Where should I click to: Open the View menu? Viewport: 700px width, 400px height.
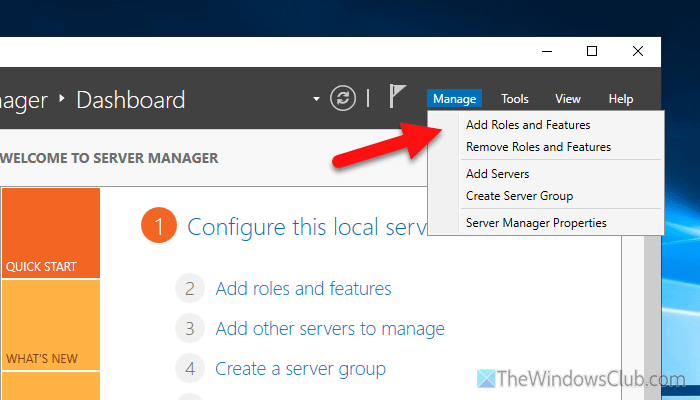[x=568, y=99]
